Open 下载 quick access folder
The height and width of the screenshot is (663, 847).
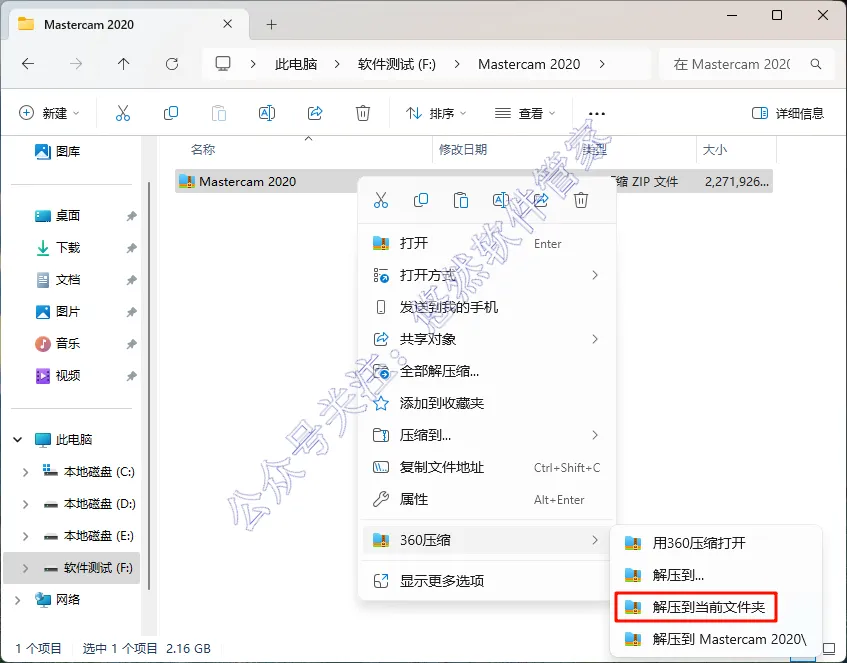pyautogui.click(x=57, y=247)
